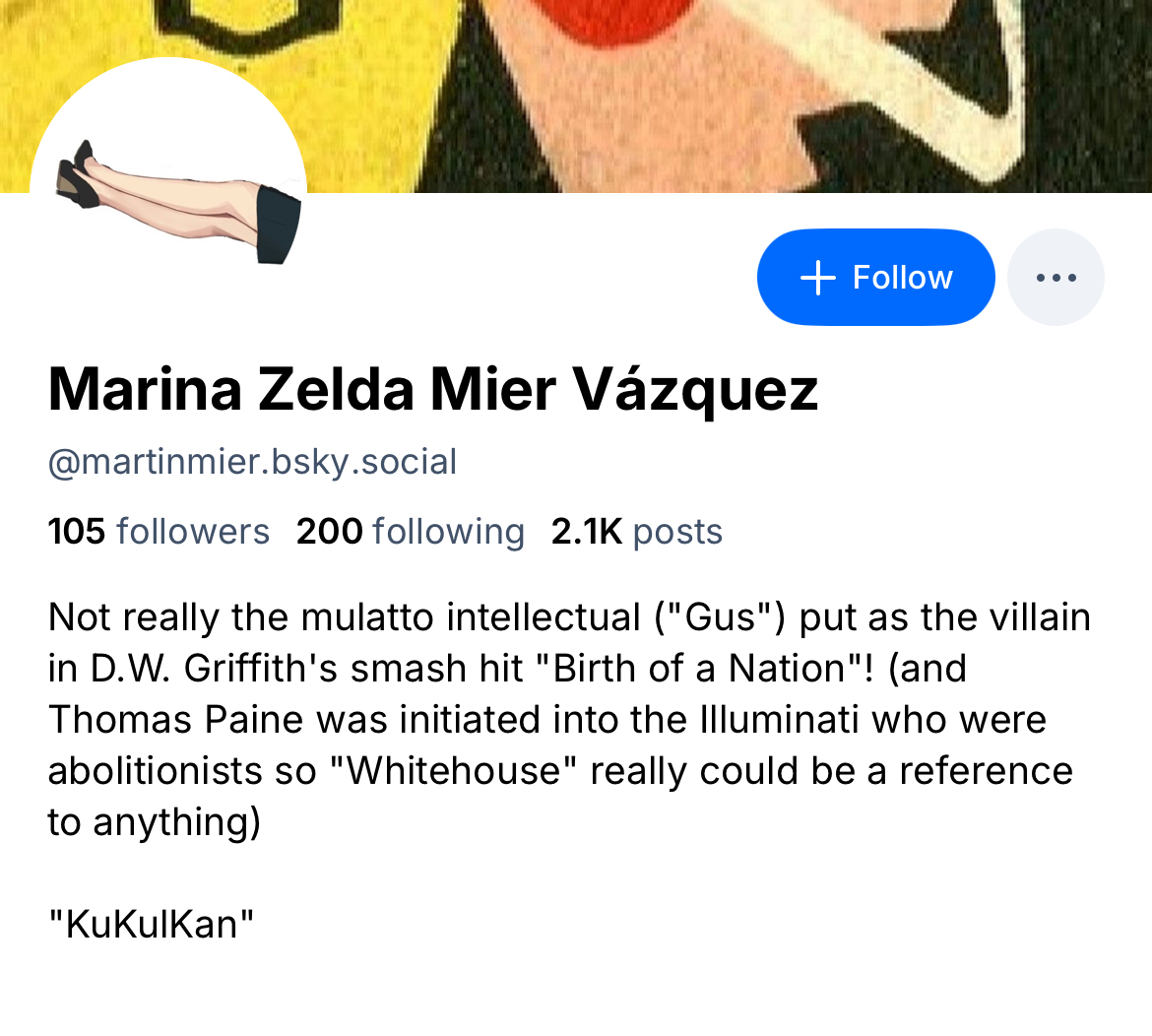This screenshot has width=1152, height=1036.
Task: Open the 105 followers list
Action: click(159, 532)
